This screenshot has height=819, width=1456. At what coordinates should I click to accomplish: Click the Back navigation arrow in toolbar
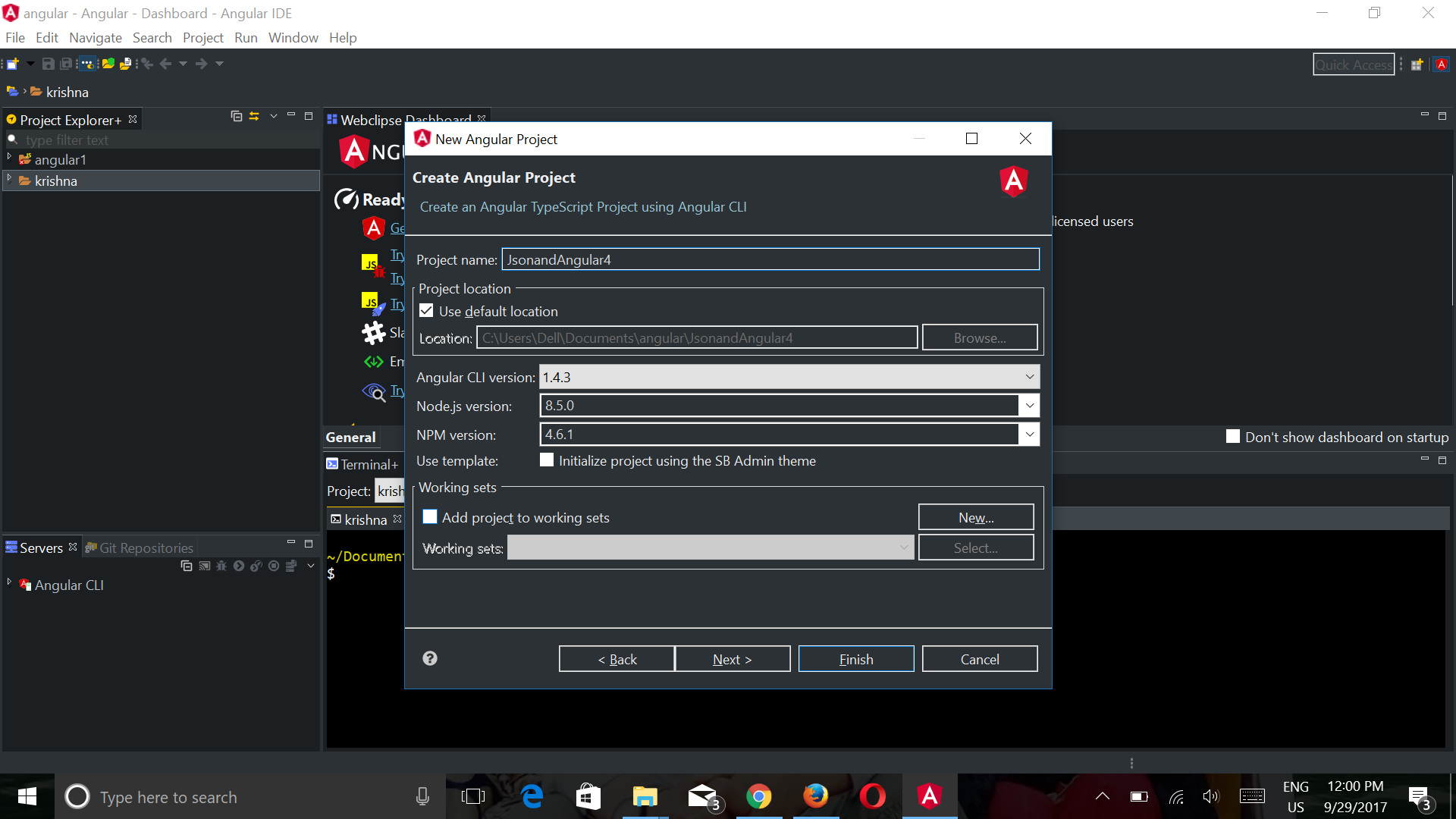(x=165, y=64)
